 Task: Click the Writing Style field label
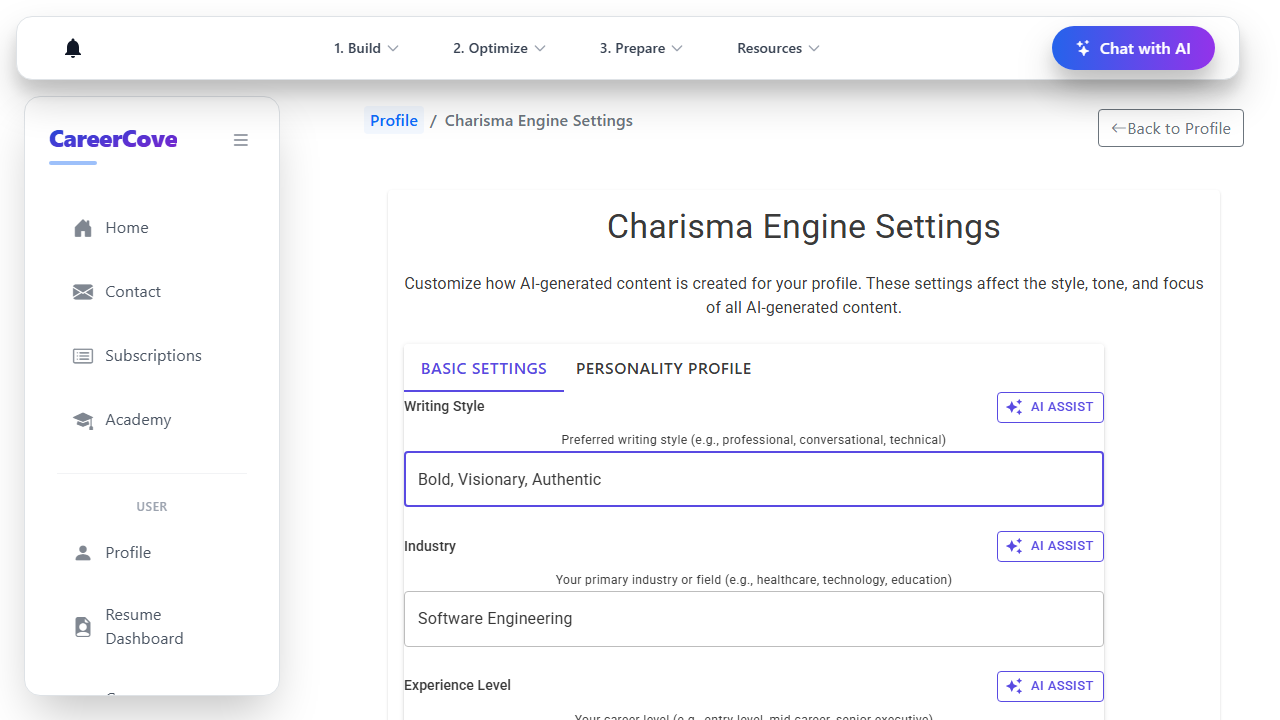[x=444, y=406]
